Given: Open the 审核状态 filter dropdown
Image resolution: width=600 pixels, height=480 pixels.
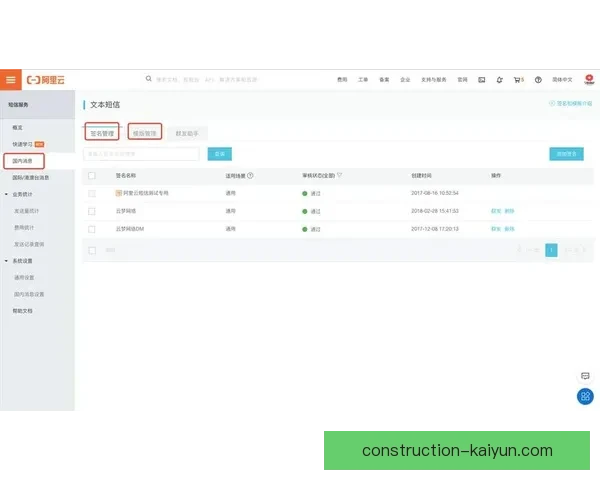Looking at the screenshot, I should pyautogui.click(x=339, y=175).
